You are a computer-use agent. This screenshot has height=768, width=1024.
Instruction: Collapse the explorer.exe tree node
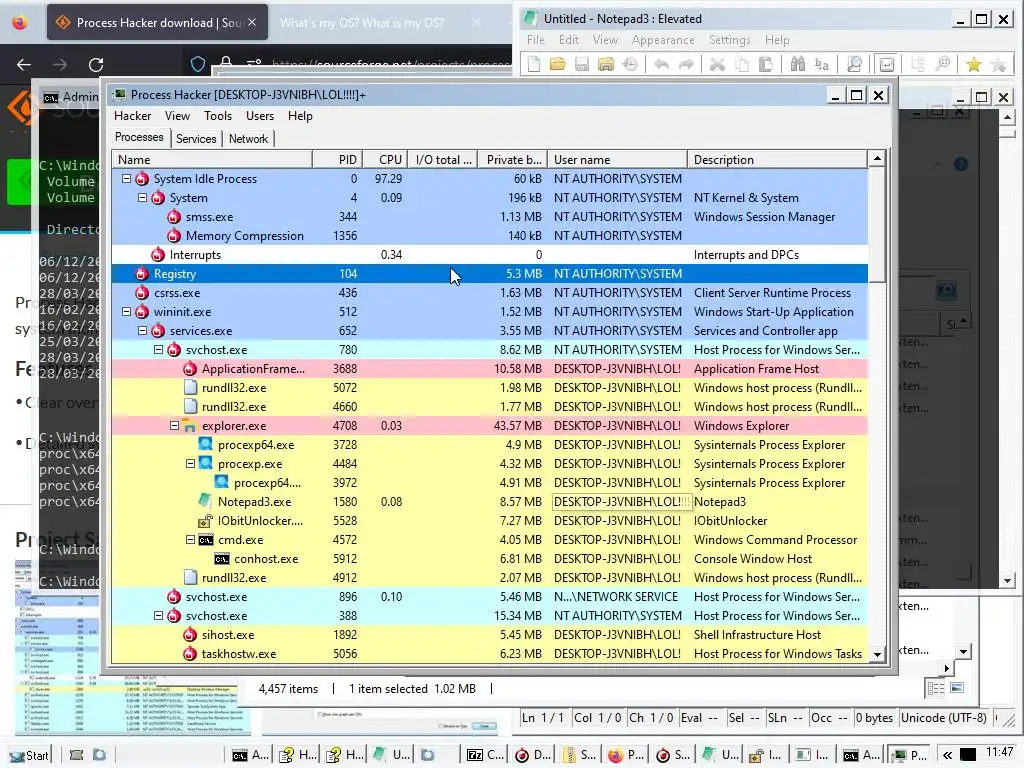[174, 425]
